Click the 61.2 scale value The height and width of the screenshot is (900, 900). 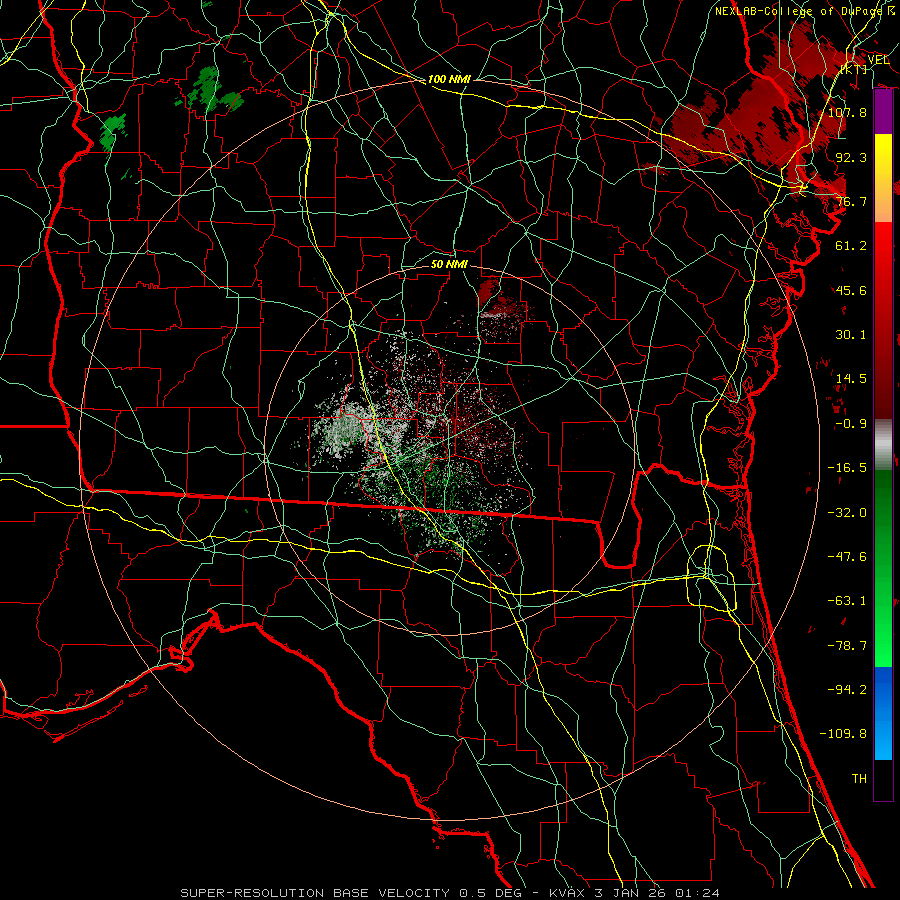tap(851, 246)
